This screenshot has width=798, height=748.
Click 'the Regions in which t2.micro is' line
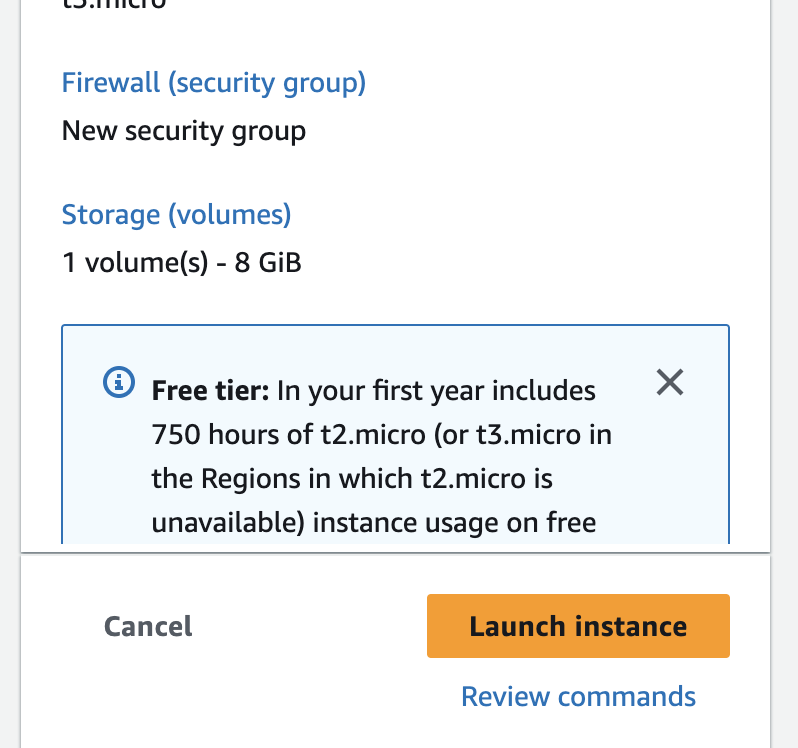click(352, 479)
